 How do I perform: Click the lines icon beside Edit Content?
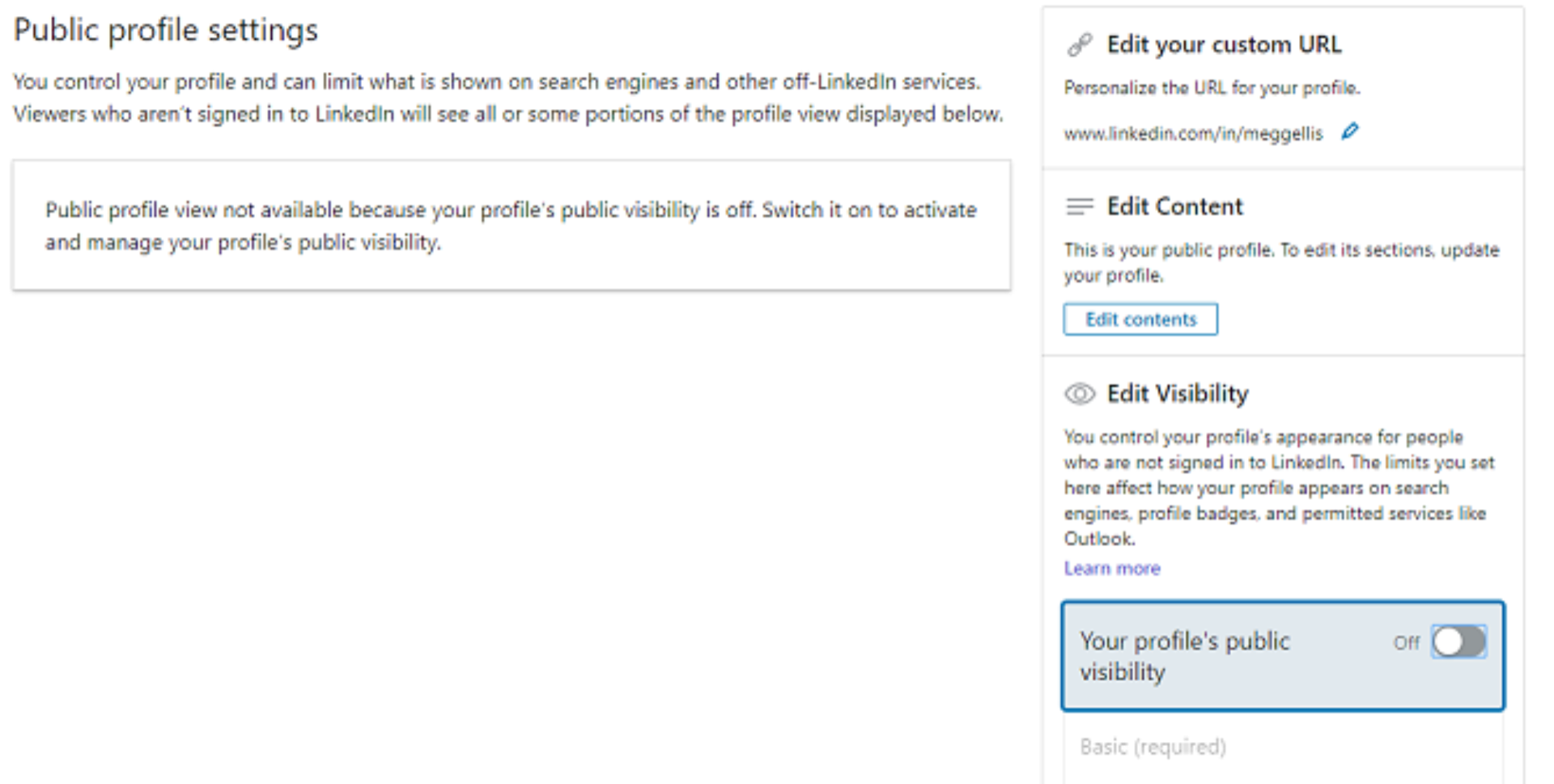[1080, 207]
